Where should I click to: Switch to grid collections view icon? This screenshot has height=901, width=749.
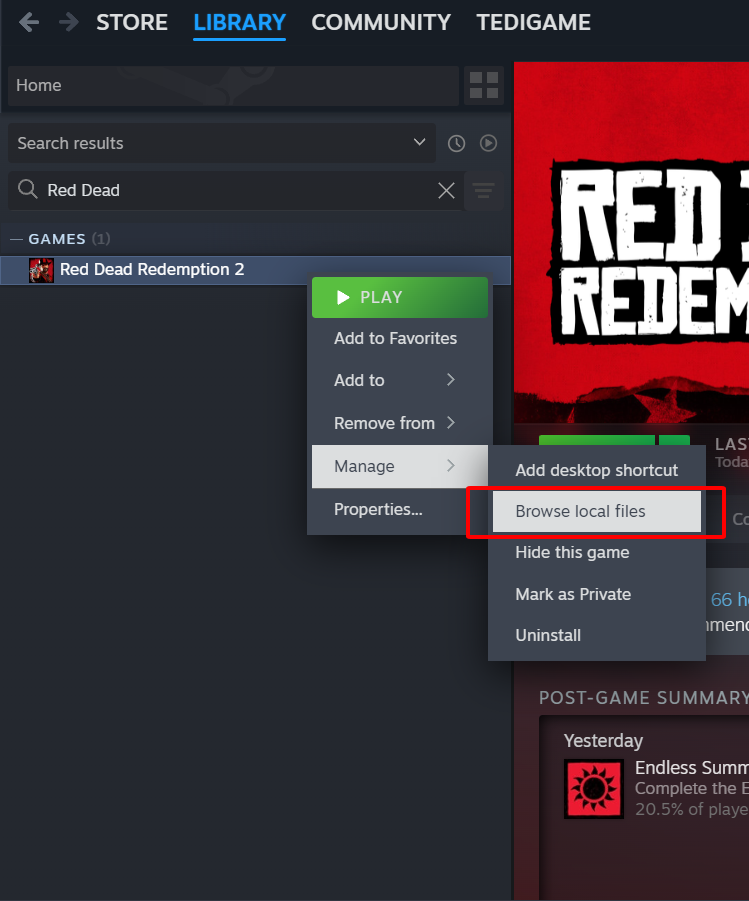click(484, 86)
